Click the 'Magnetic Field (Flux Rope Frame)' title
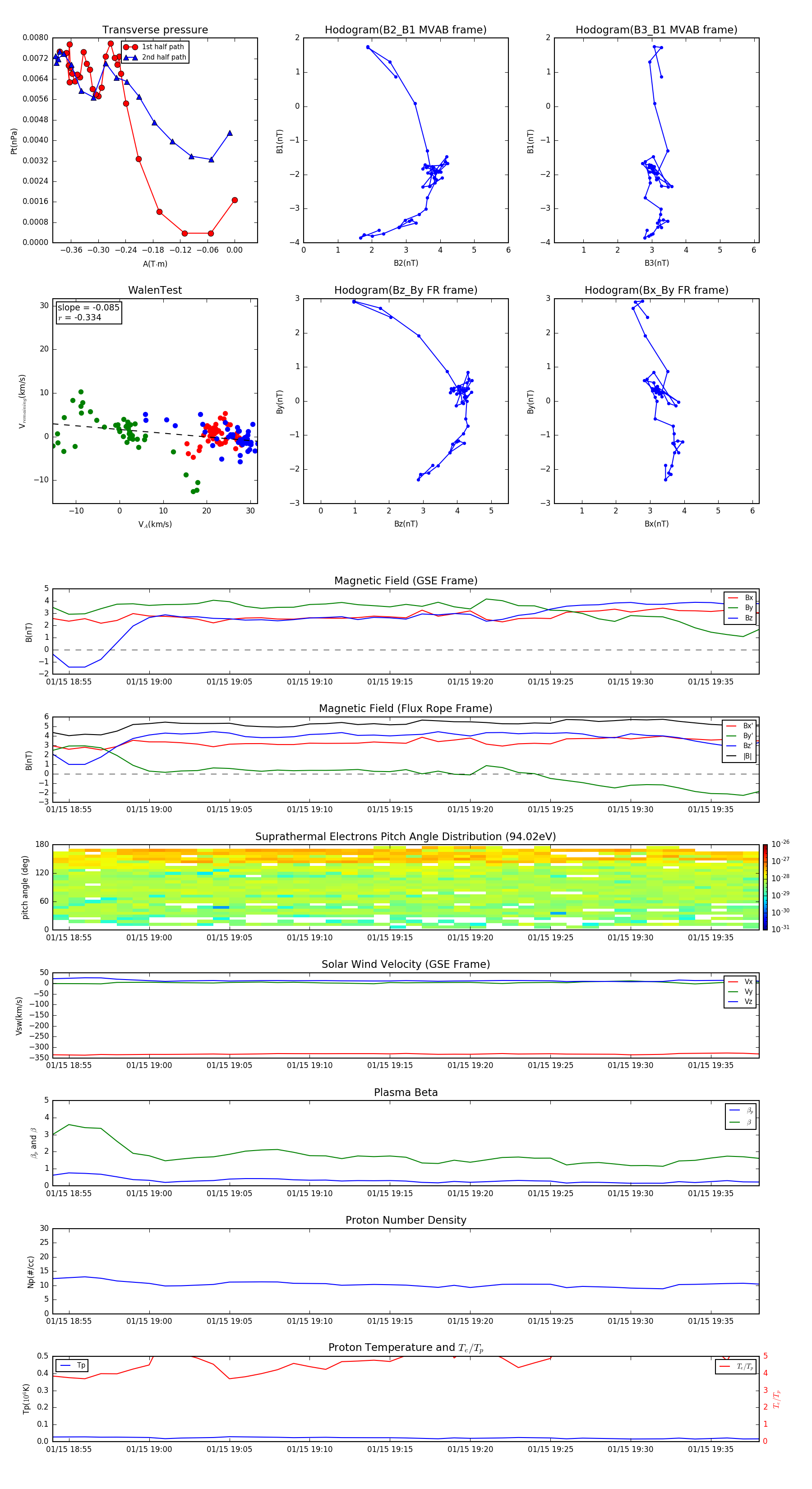Image resolution: width=812 pixels, height=1489 pixels. 406,709
